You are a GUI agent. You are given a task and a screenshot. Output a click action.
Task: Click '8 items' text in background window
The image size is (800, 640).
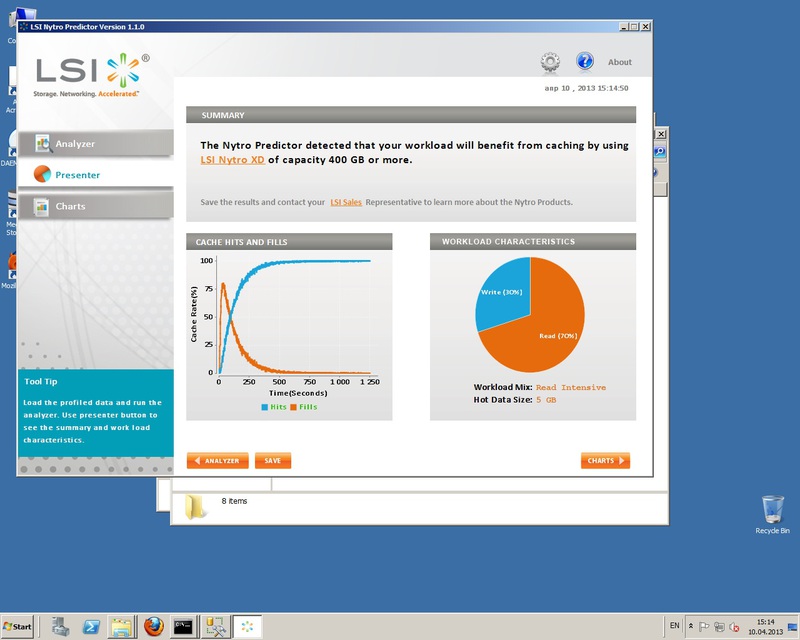point(234,501)
